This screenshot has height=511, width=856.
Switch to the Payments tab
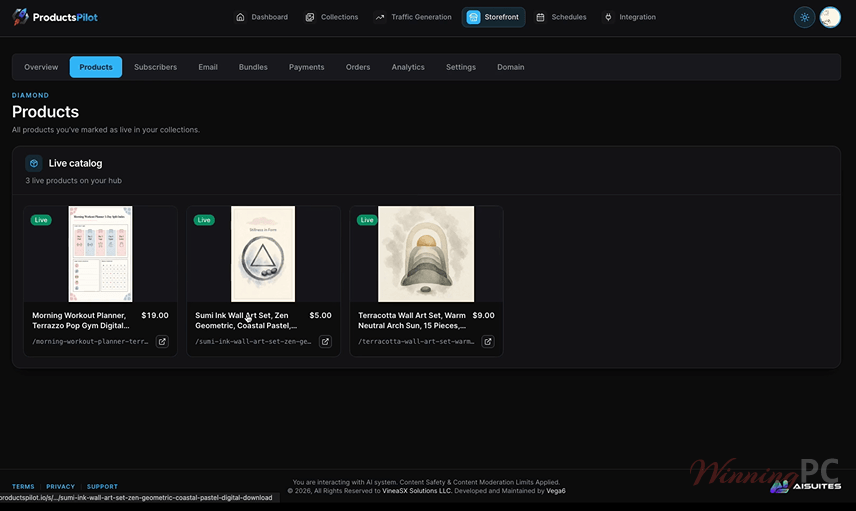pyautogui.click(x=306, y=67)
